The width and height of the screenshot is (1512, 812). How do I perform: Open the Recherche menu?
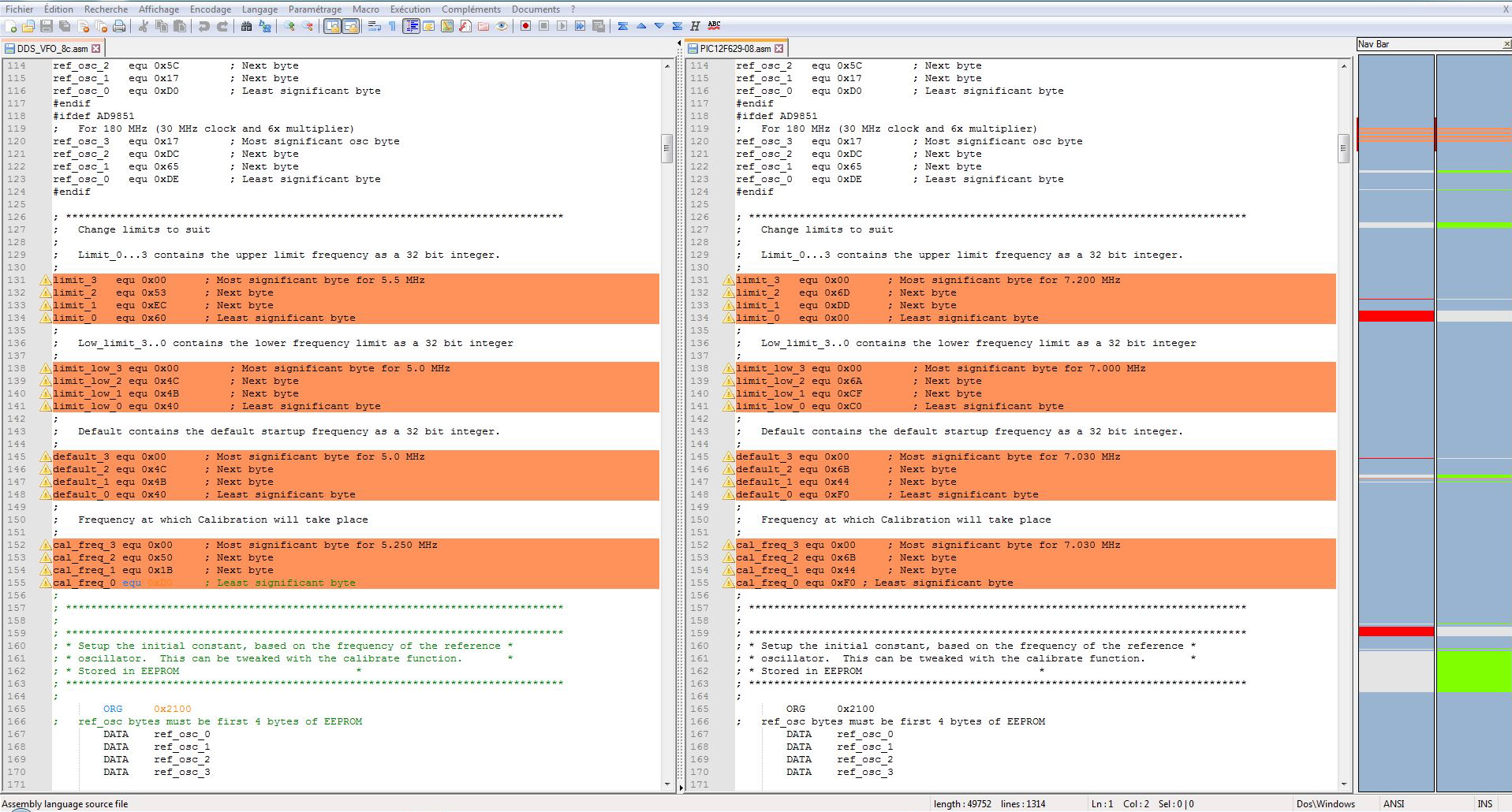(x=106, y=9)
